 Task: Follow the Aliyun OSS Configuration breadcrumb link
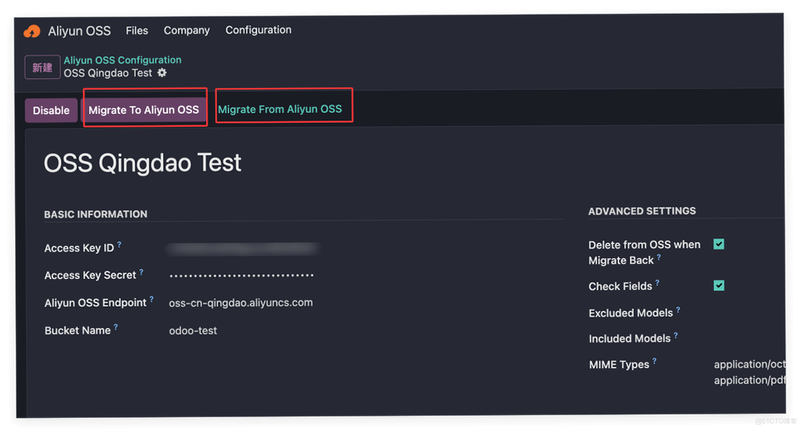(x=122, y=60)
